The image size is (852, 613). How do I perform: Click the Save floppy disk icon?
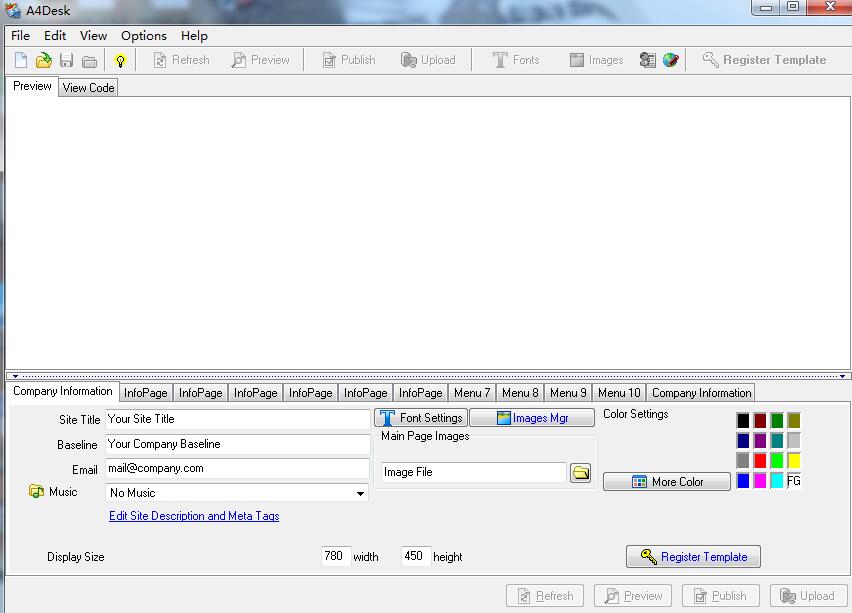66,60
